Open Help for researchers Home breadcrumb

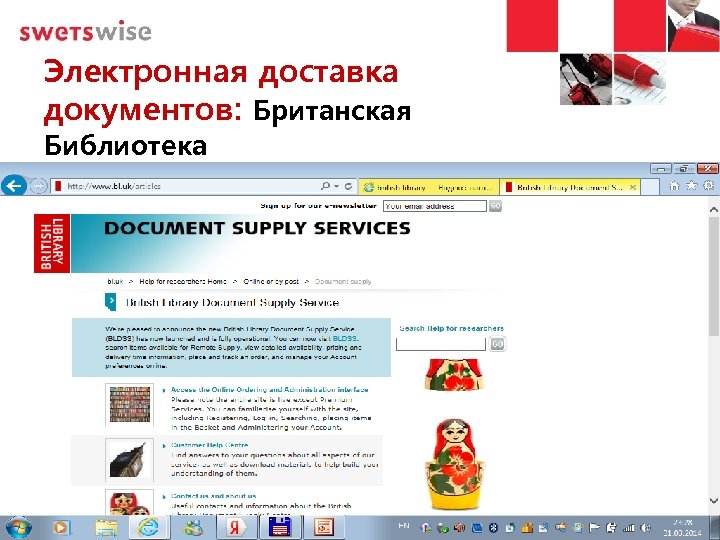pos(183,281)
